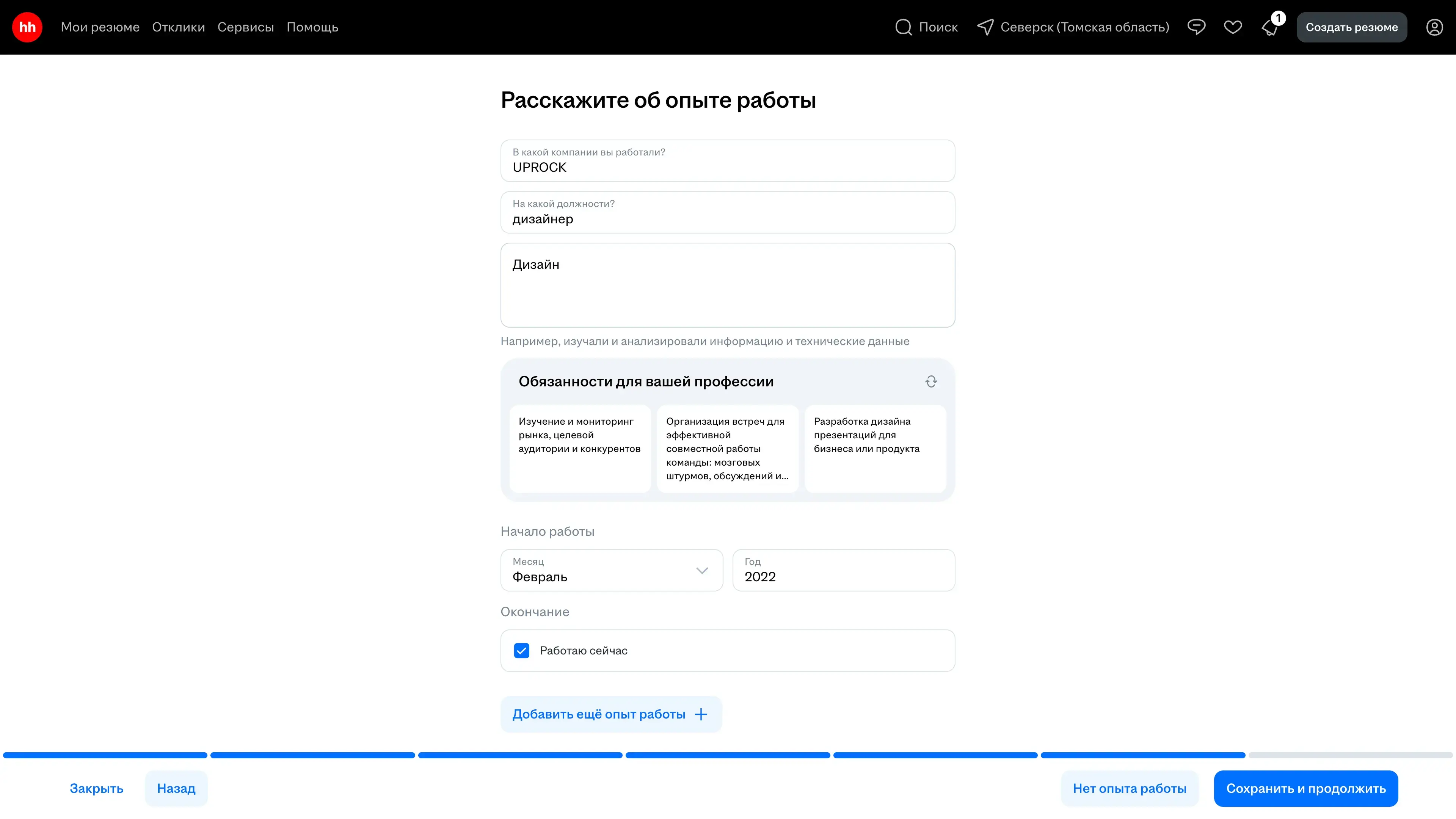The height and width of the screenshot is (819, 1456).
Task: Open chat messages icon
Action: pos(1196,27)
